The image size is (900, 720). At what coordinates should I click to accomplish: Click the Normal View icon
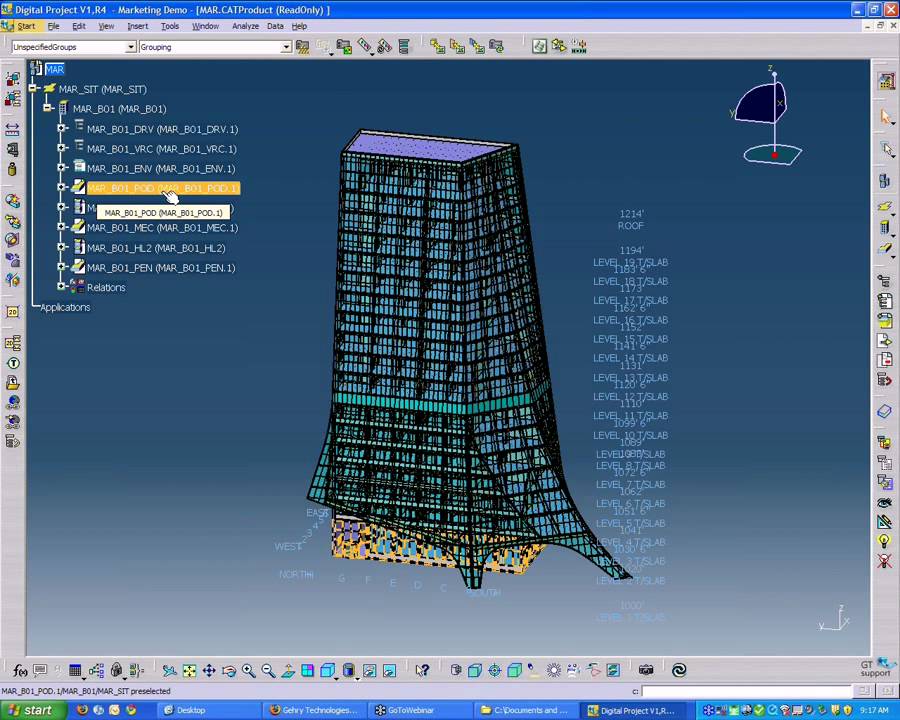point(288,670)
